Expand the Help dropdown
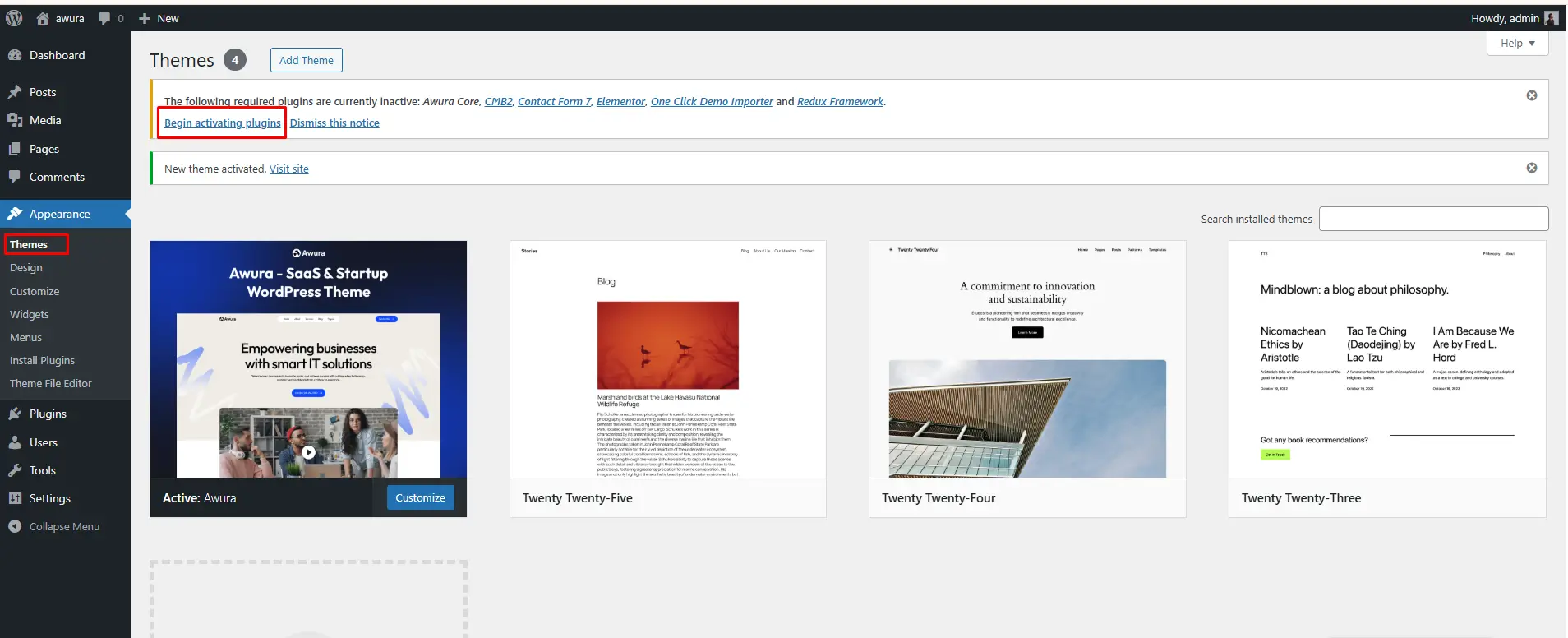The image size is (1568, 638). pos(1518,44)
